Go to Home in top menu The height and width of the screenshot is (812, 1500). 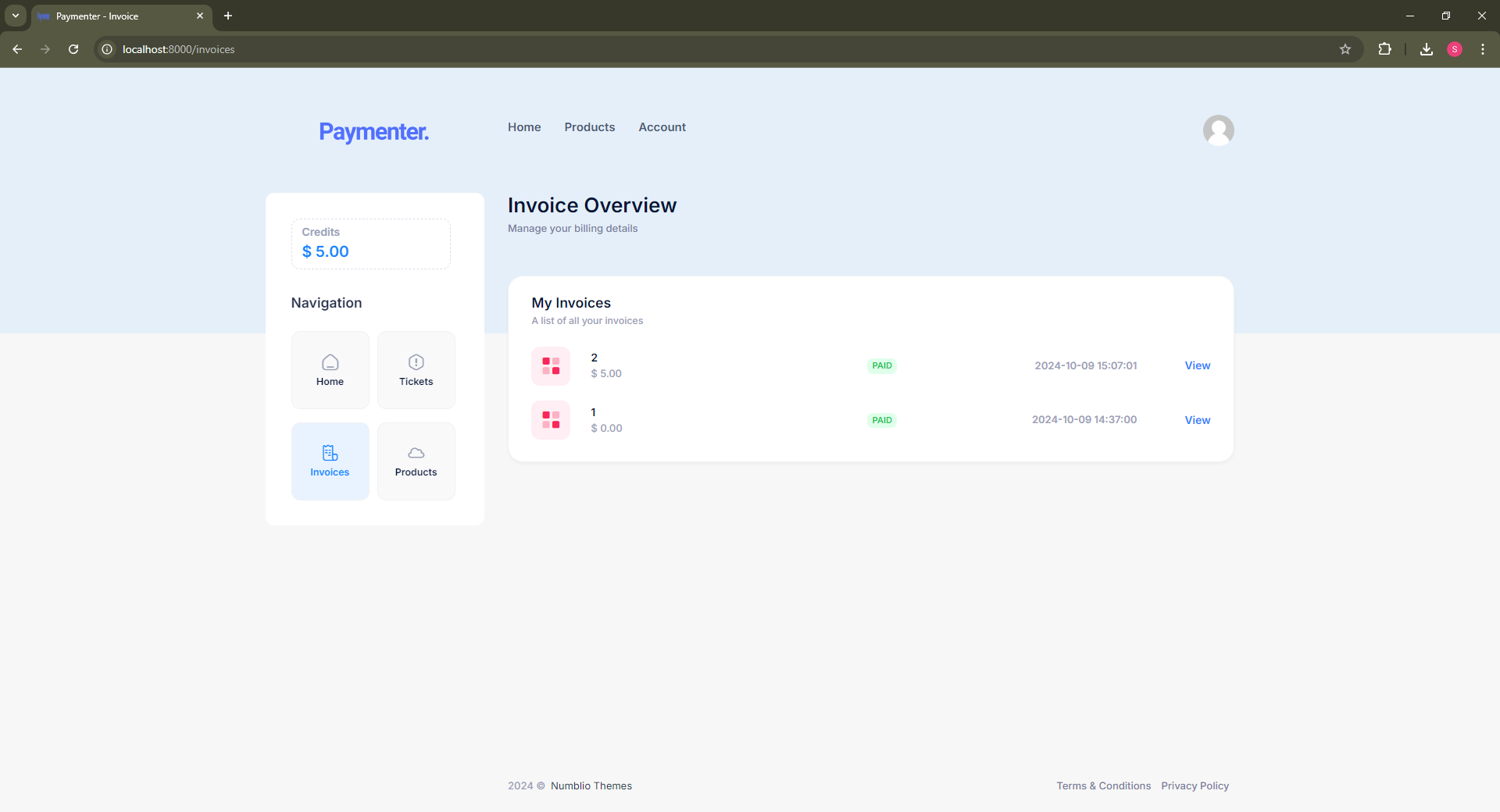click(524, 127)
